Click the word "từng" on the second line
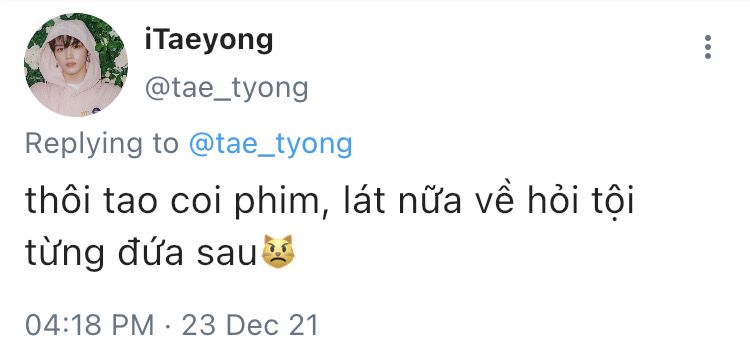Image resolution: width=750 pixels, height=364 pixels. [x=65, y=254]
